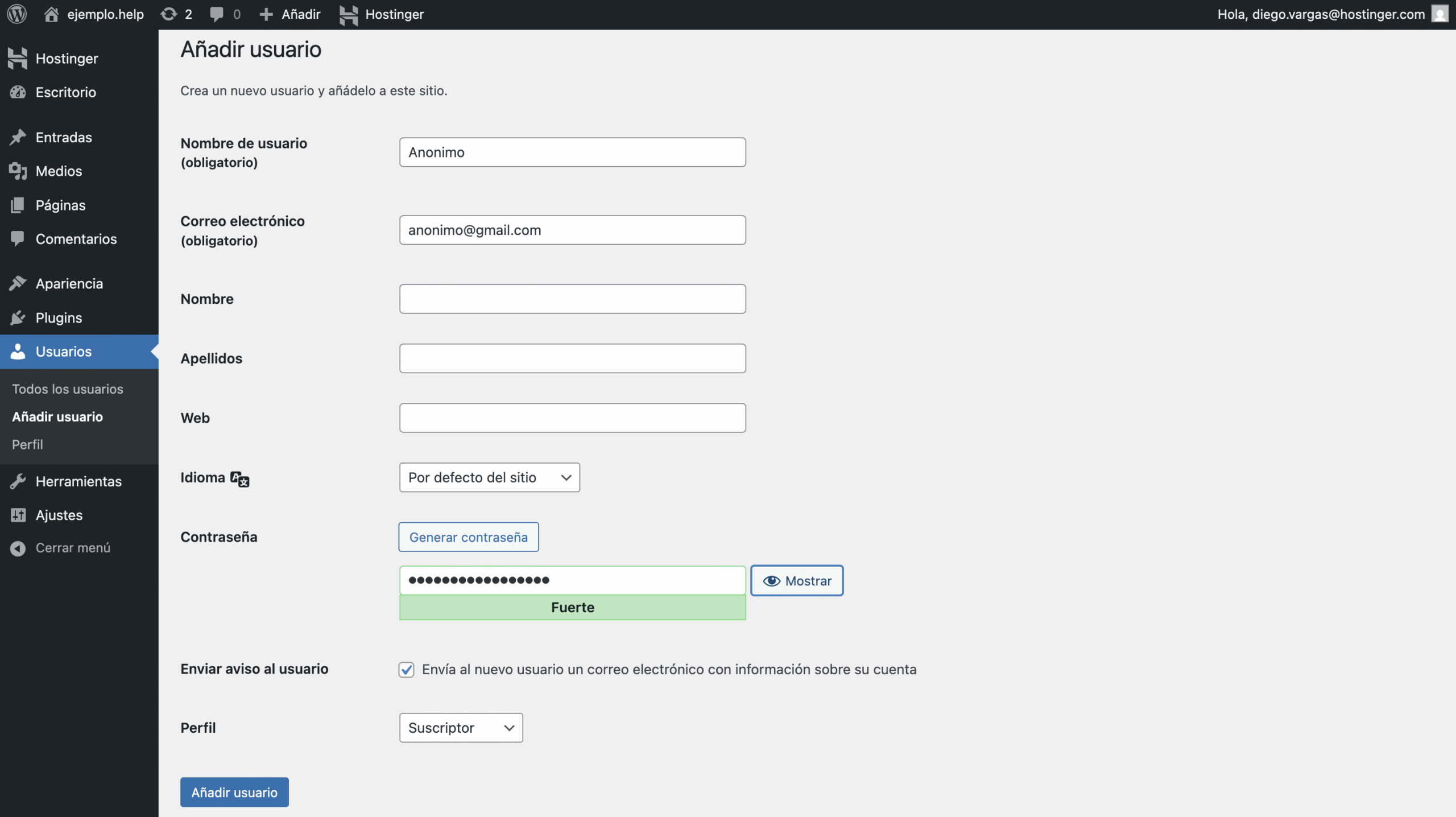Click into the Apellidos input field

point(572,358)
